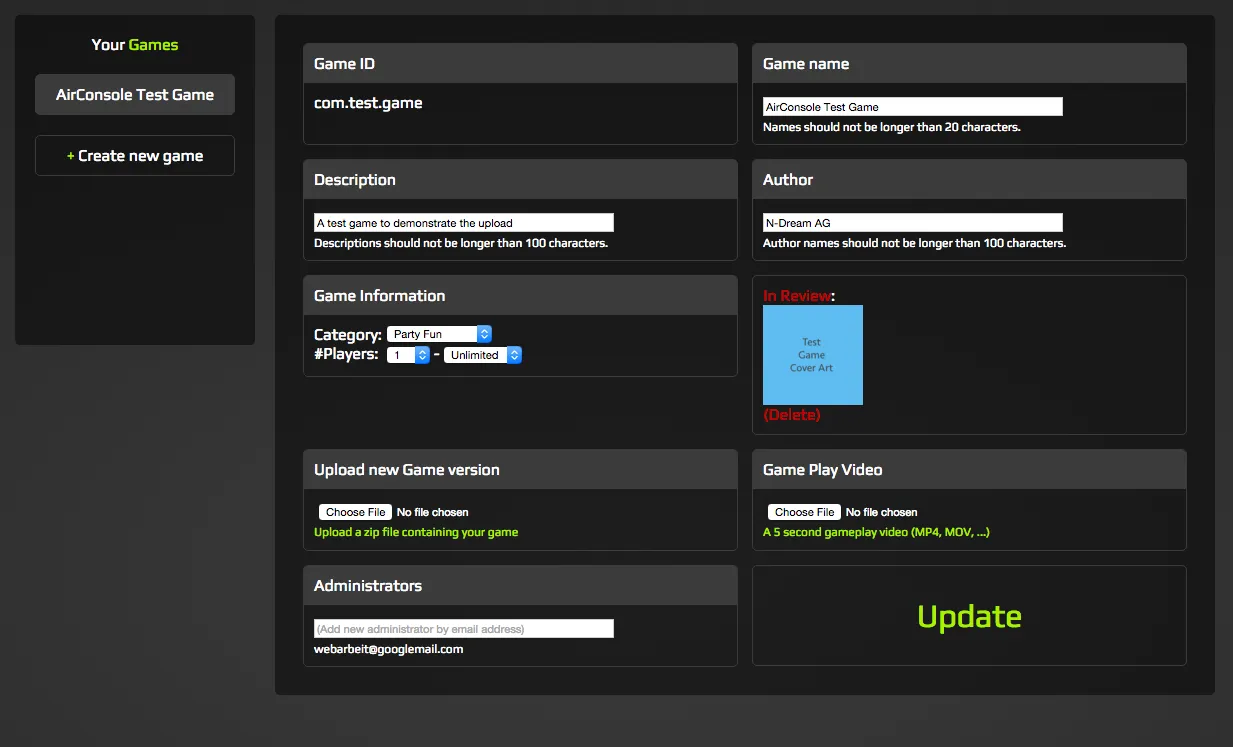Select the com.test.game ID text
This screenshot has width=1233, height=747.
click(x=368, y=103)
